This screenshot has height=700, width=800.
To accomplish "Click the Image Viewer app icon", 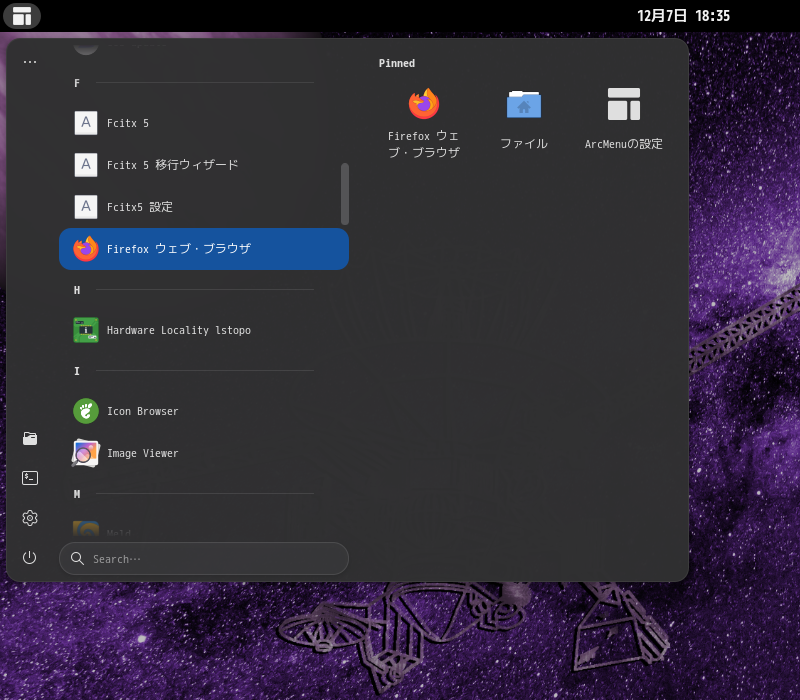I will pyautogui.click(x=86, y=453).
